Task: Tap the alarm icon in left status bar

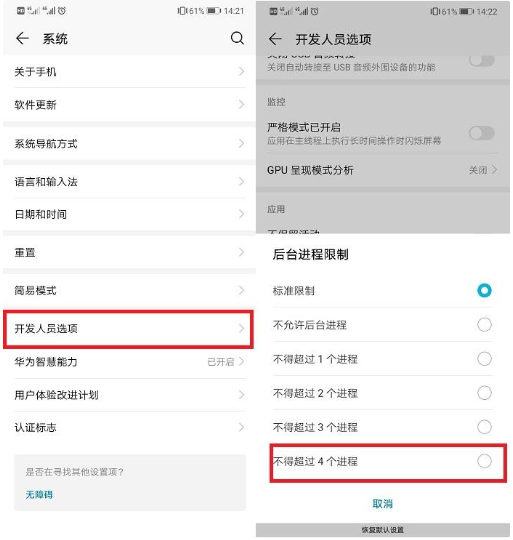Action: (x=62, y=11)
